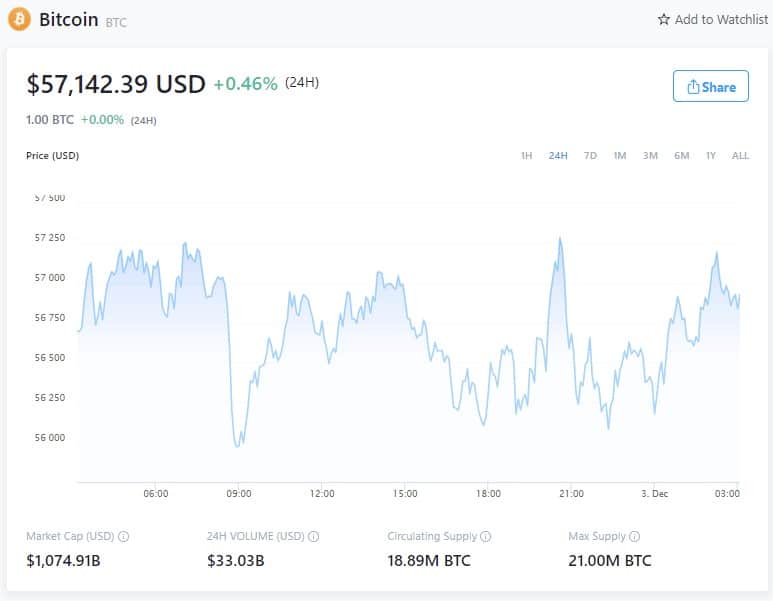This screenshot has height=601, width=773.
Task: Click the 57 000 price axis label
Action: 50,278
